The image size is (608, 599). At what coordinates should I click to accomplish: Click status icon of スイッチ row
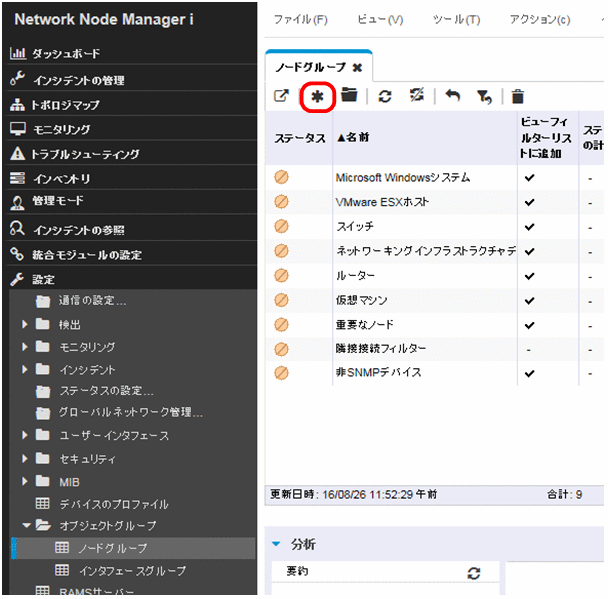[x=281, y=226]
